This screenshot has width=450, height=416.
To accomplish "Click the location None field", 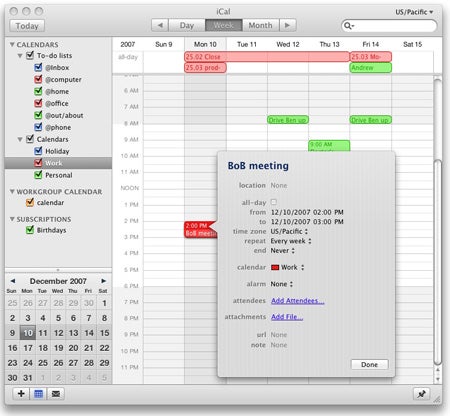I will coord(279,185).
